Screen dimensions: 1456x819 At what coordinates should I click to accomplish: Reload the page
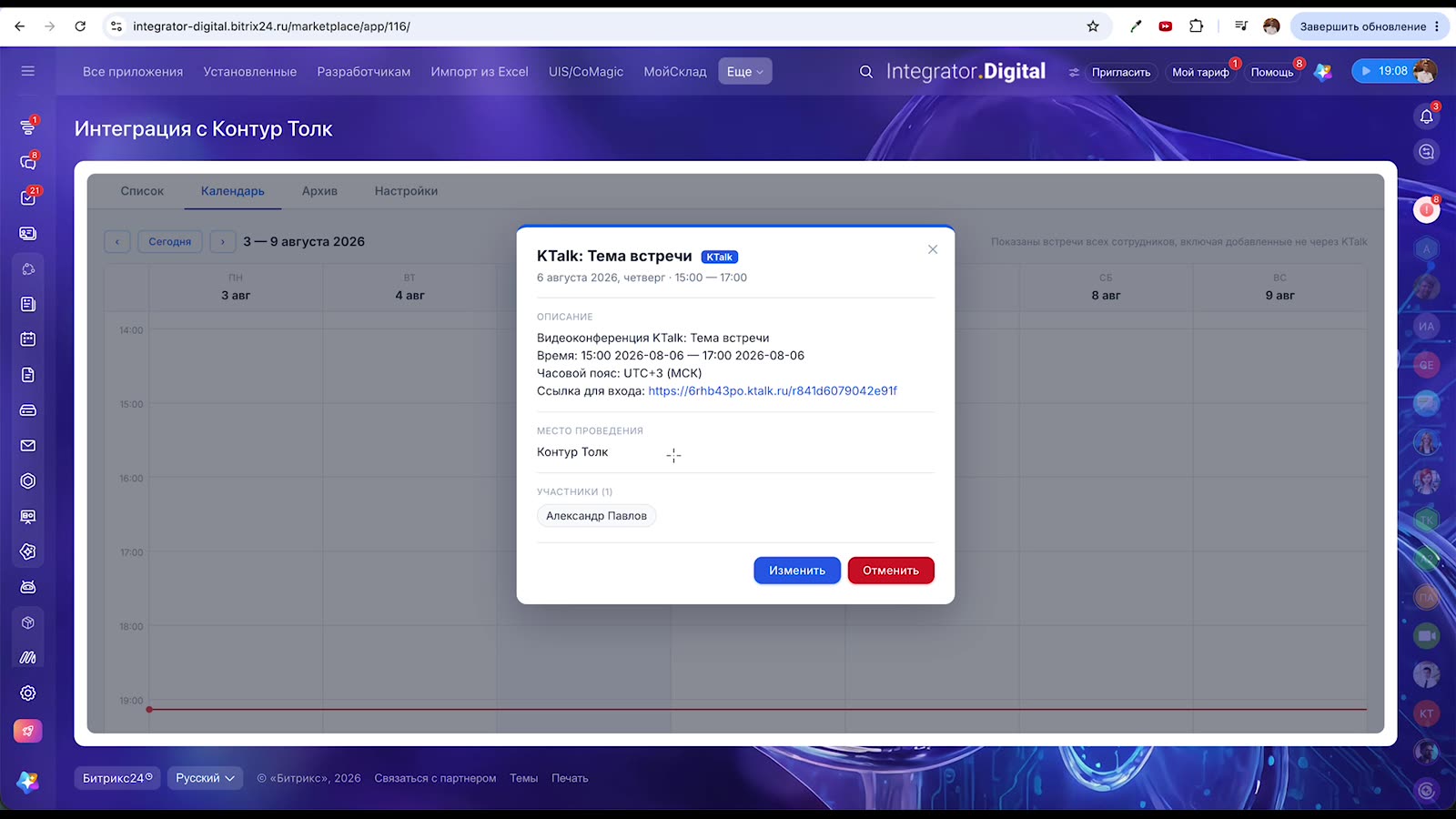(80, 26)
